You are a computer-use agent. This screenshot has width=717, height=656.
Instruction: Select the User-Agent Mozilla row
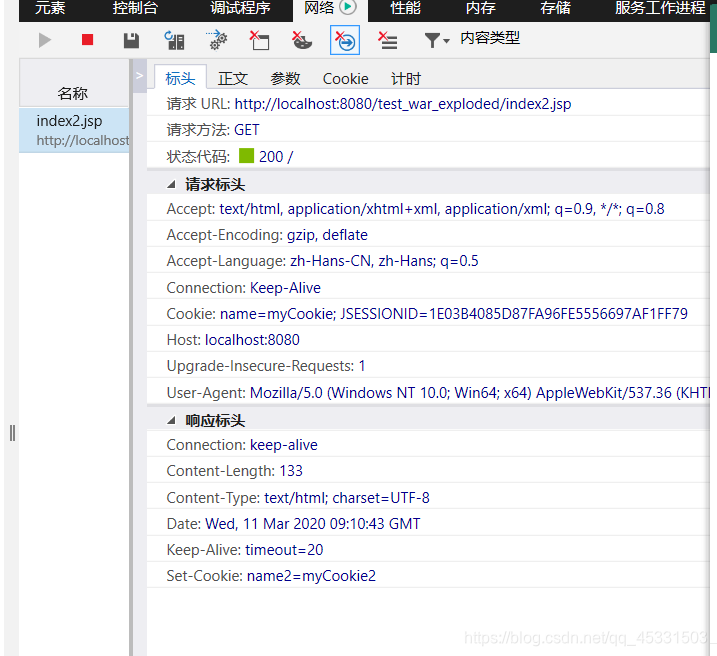pos(428,392)
